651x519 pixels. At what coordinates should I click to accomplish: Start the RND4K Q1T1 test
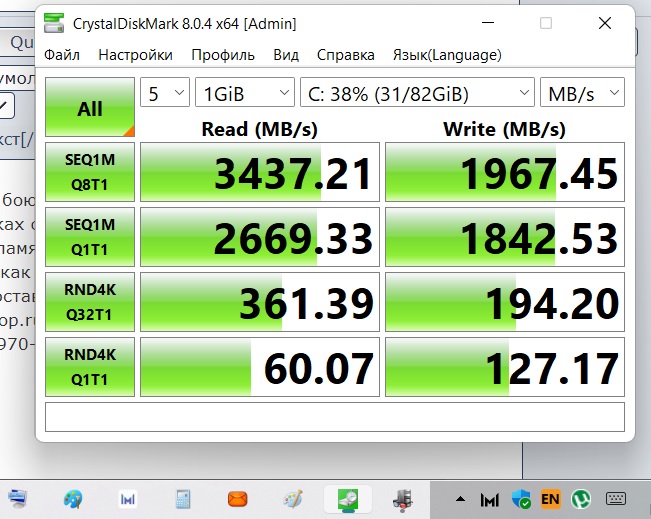[90, 367]
